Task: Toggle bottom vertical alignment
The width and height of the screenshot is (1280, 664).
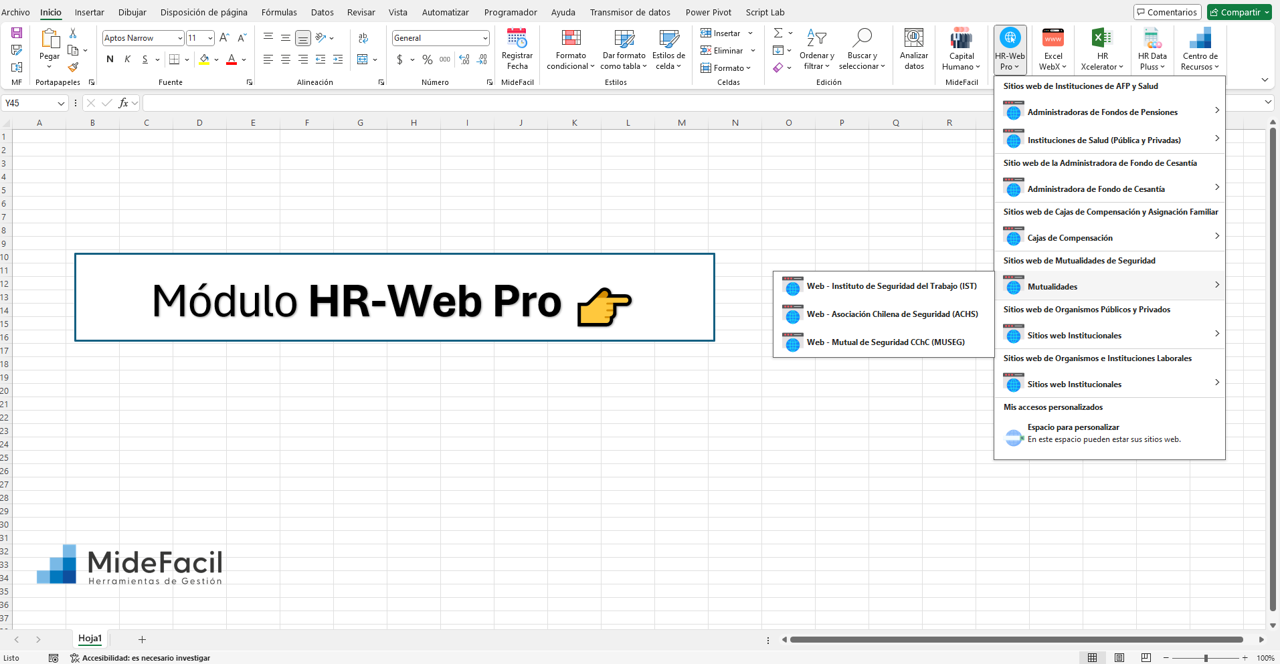Action: 303,38
